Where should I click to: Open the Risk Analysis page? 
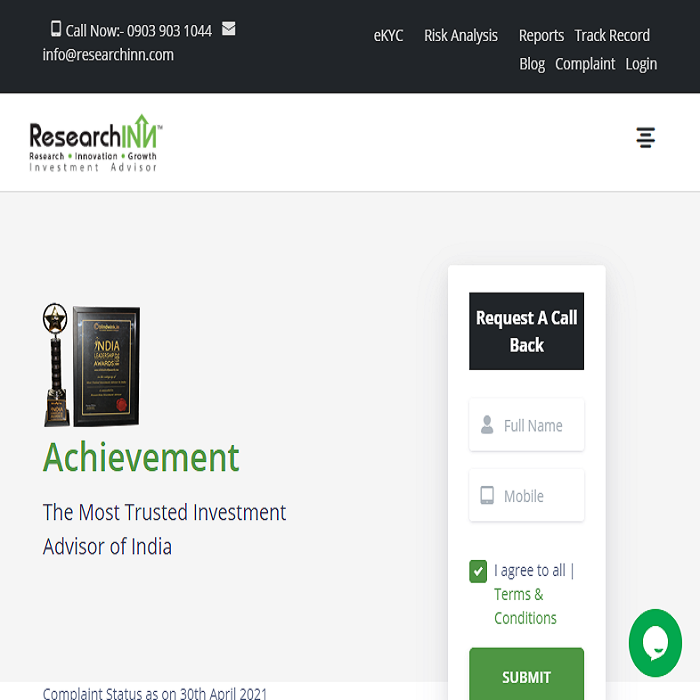(x=460, y=35)
